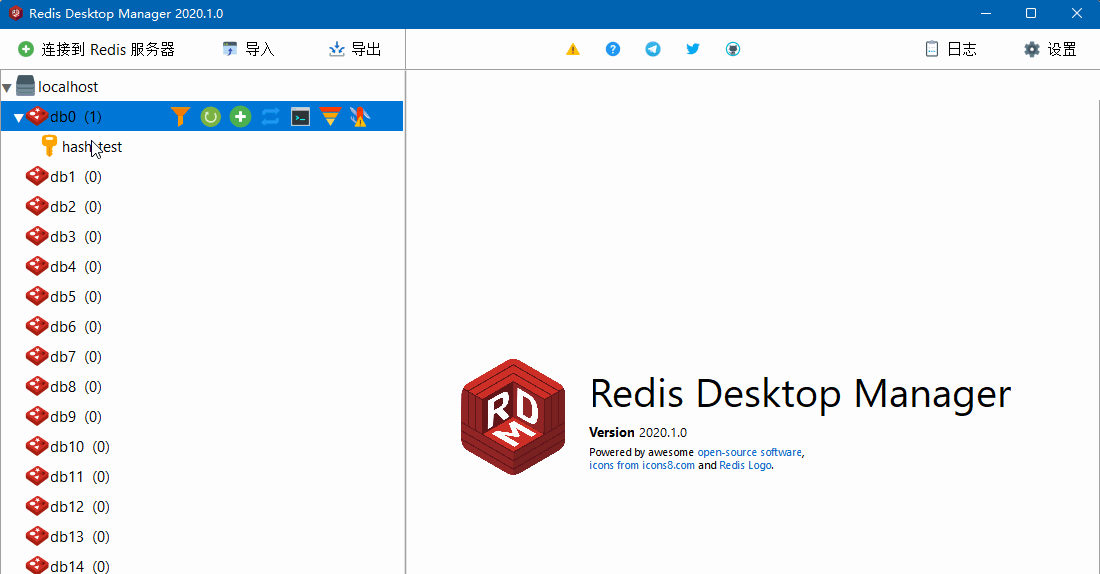Open console terminal icon on db0
The image size is (1100, 574).
click(300, 116)
